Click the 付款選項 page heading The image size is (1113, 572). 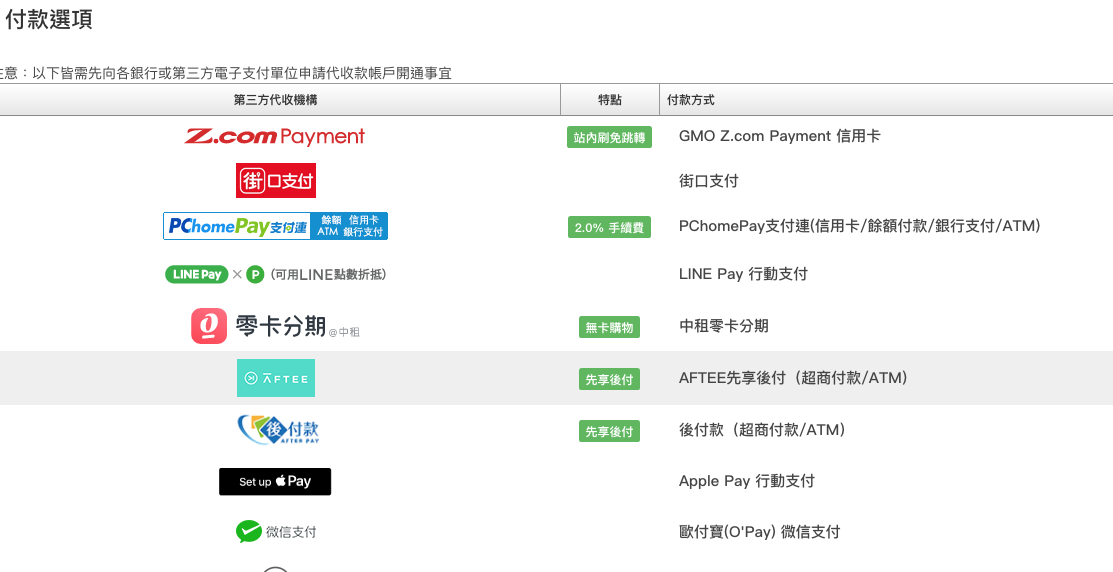tap(48, 19)
